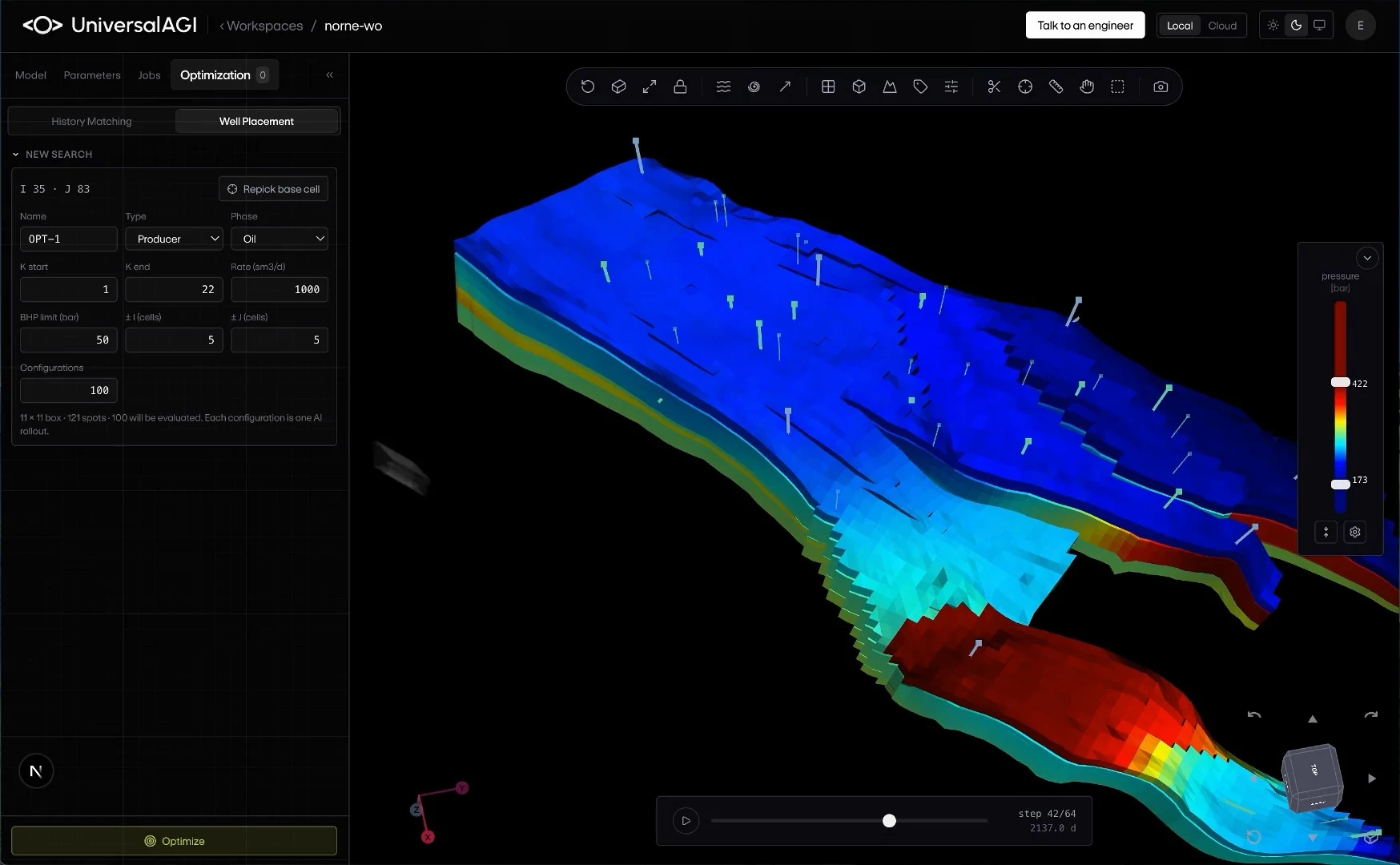Click the padlock lock icon in toolbar
The height and width of the screenshot is (865, 1400).
680,86
